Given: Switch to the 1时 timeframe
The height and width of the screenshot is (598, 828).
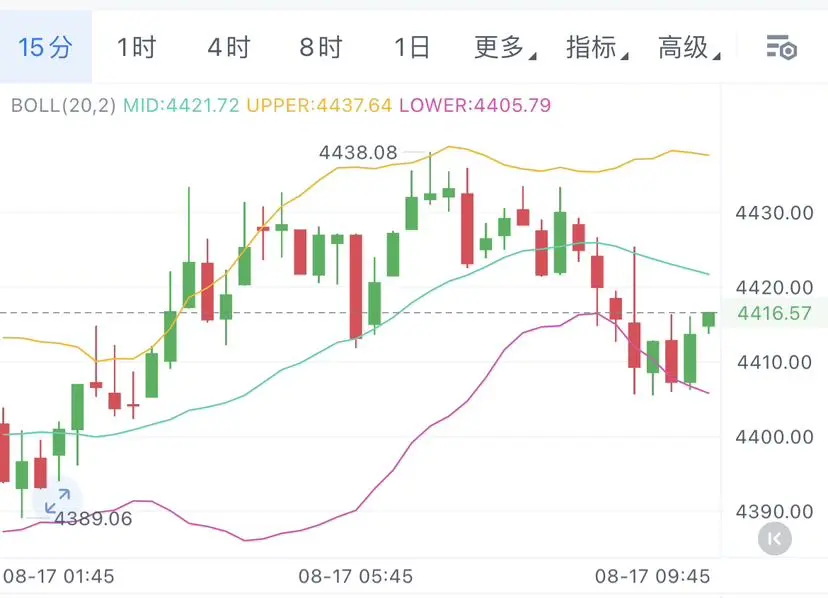Looking at the screenshot, I should [x=136, y=47].
